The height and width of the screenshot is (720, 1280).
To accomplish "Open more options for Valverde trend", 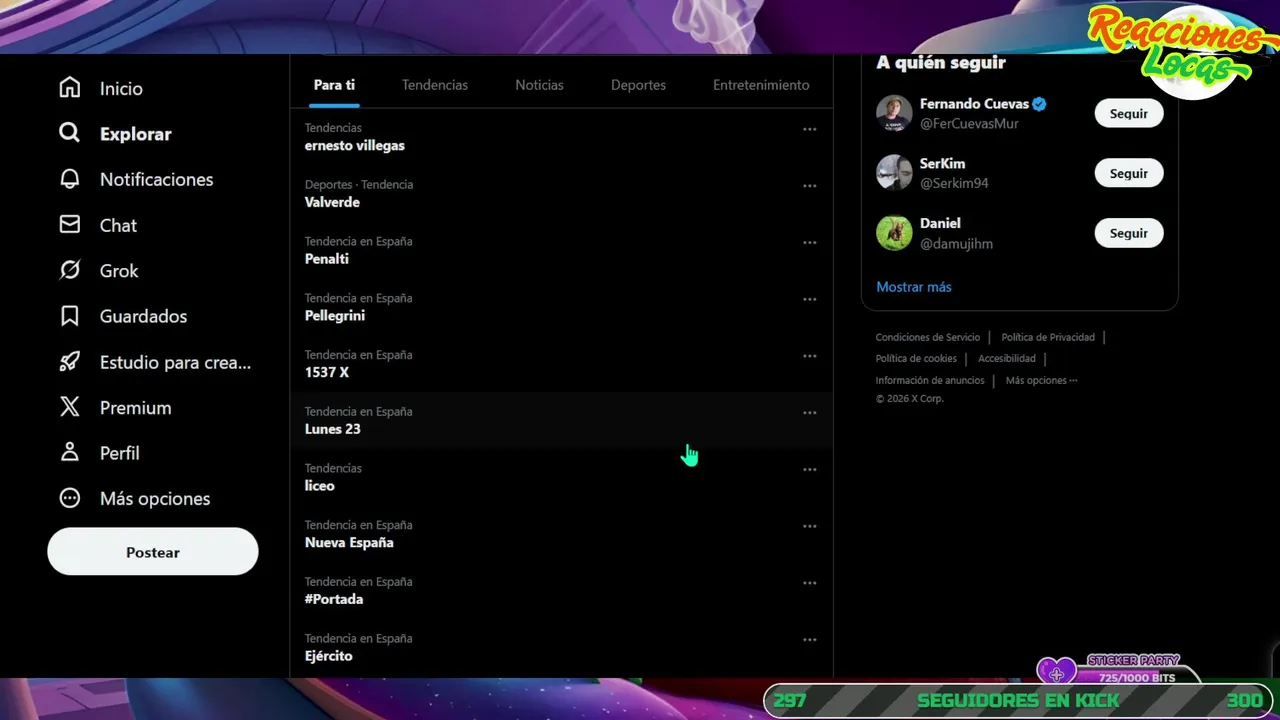I will tap(809, 186).
